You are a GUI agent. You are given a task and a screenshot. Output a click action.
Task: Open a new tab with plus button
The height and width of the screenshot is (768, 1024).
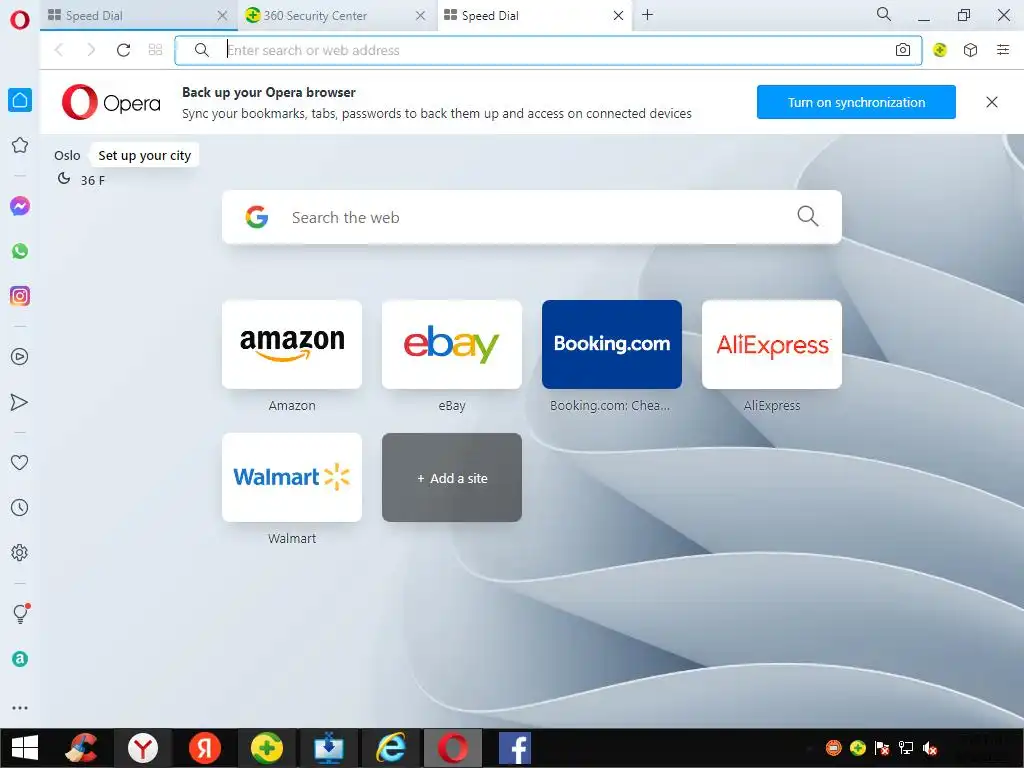(x=647, y=15)
